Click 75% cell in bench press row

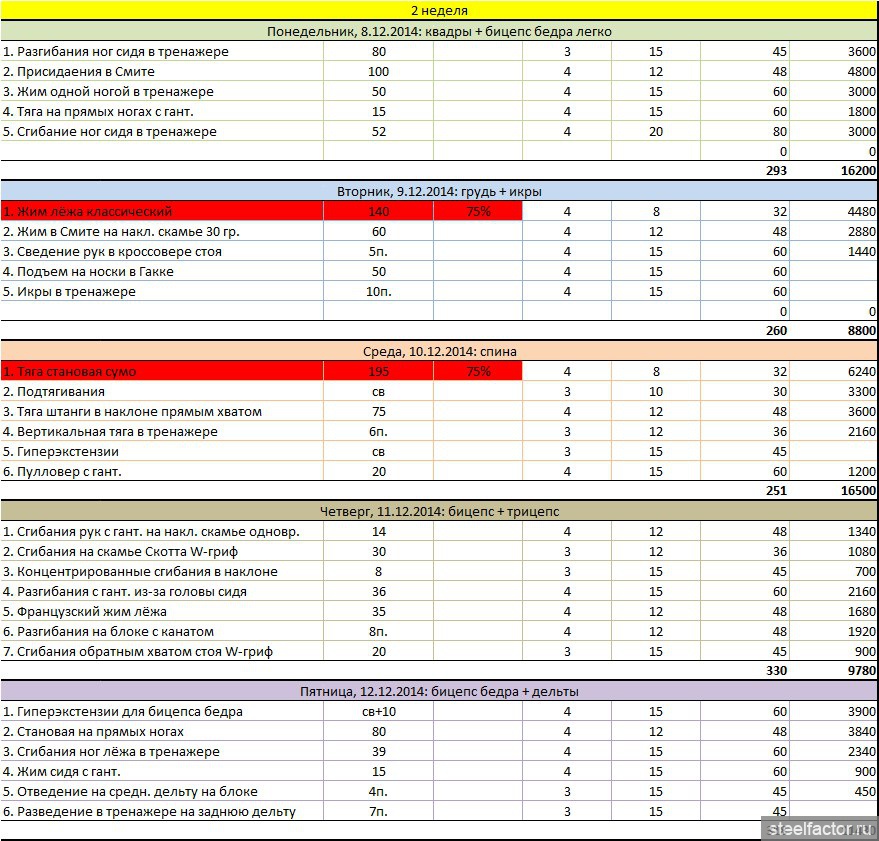[x=478, y=211]
